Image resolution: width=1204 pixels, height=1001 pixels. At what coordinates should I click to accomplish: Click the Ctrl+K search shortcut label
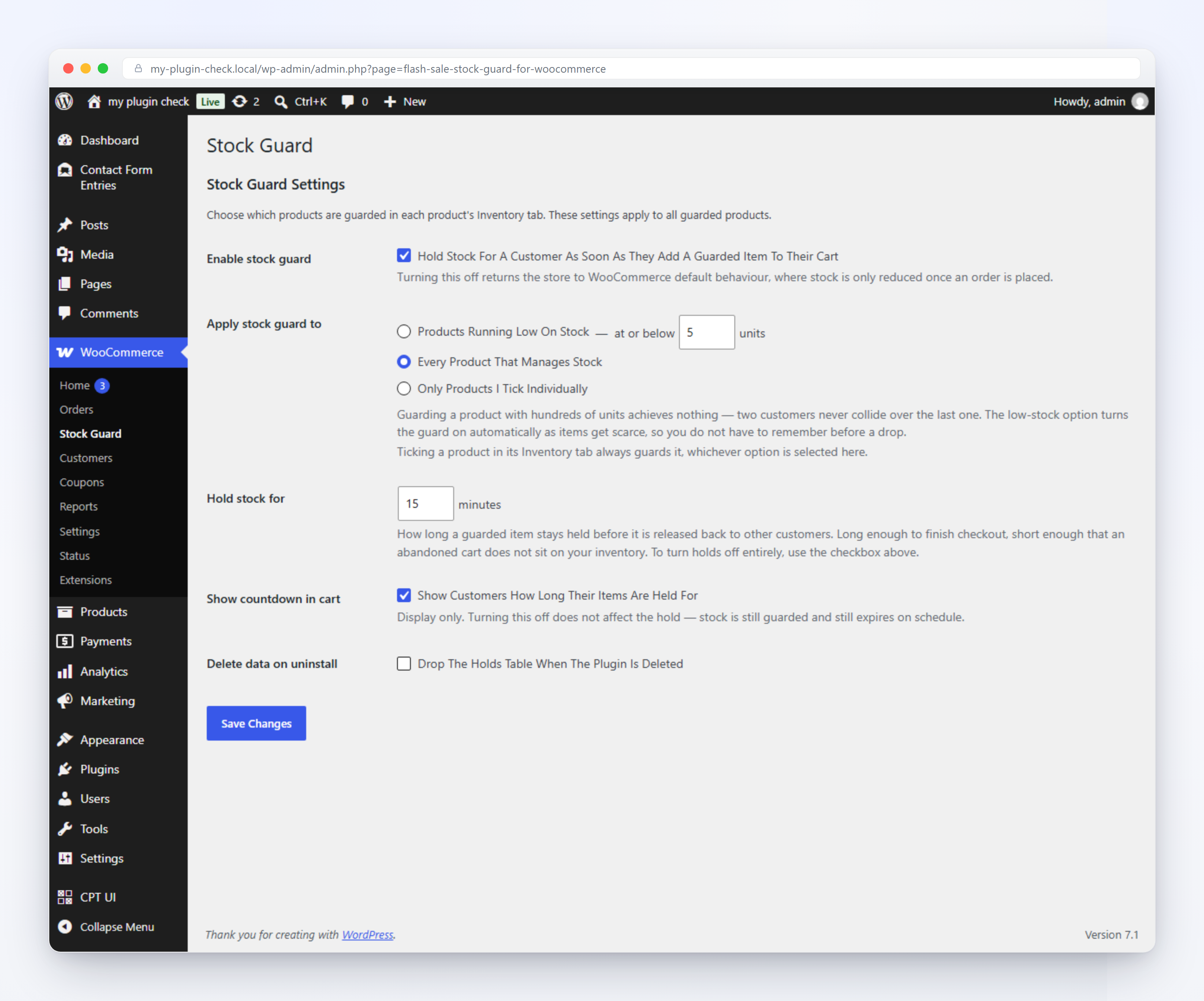click(311, 102)
